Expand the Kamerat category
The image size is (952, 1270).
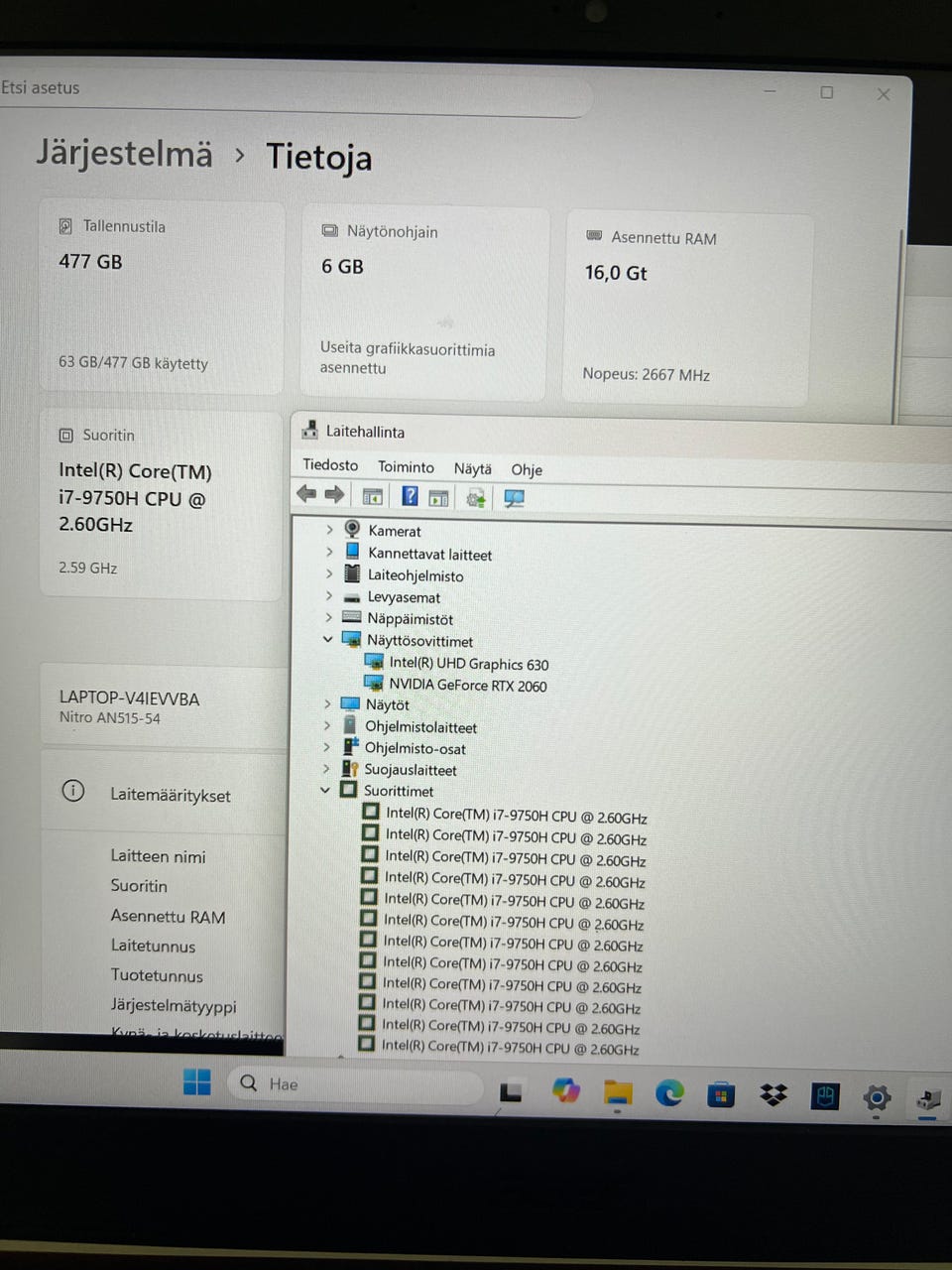tap(329, 530)
